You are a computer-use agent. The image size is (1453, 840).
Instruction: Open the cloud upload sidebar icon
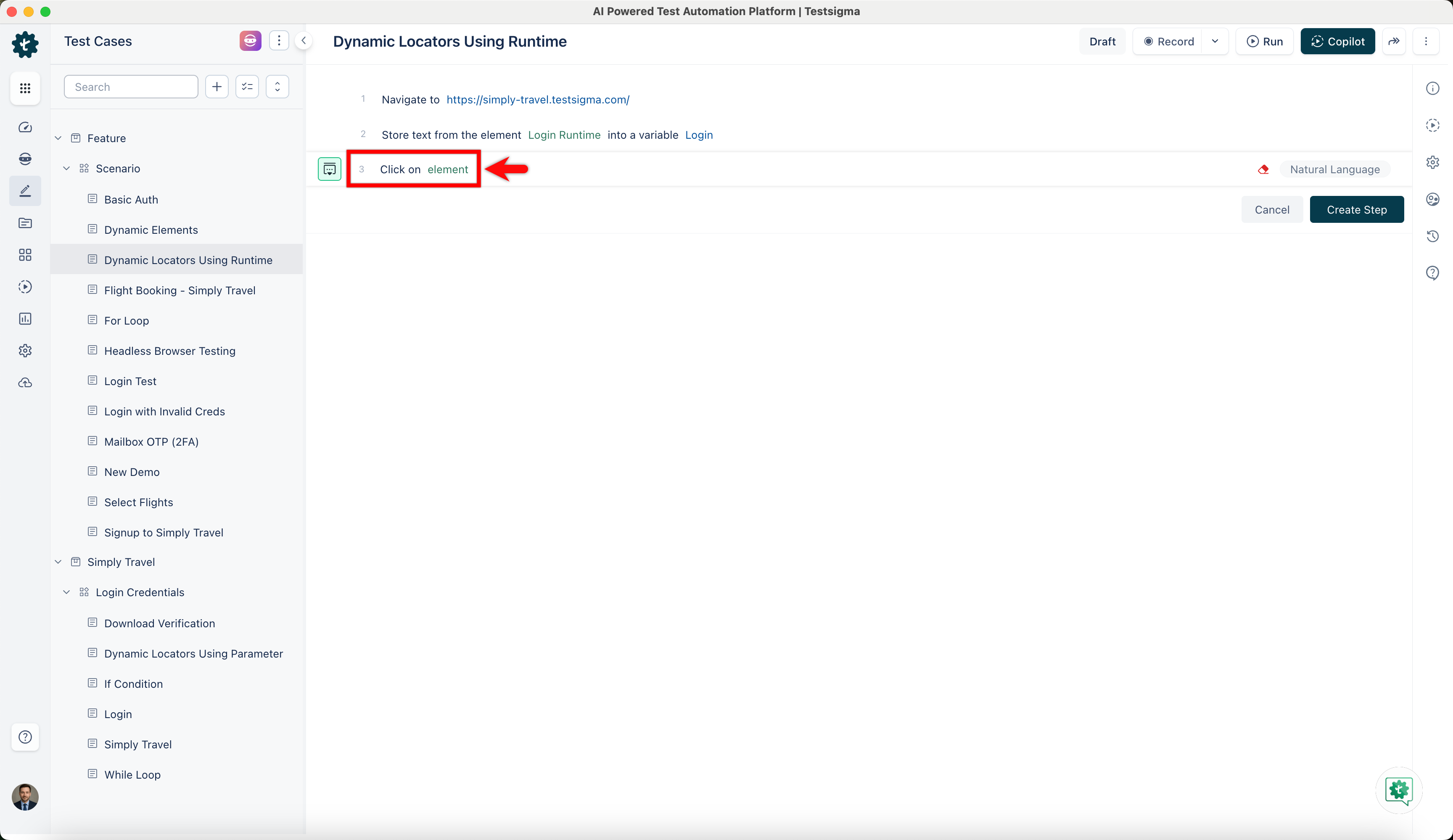point(25,383)
